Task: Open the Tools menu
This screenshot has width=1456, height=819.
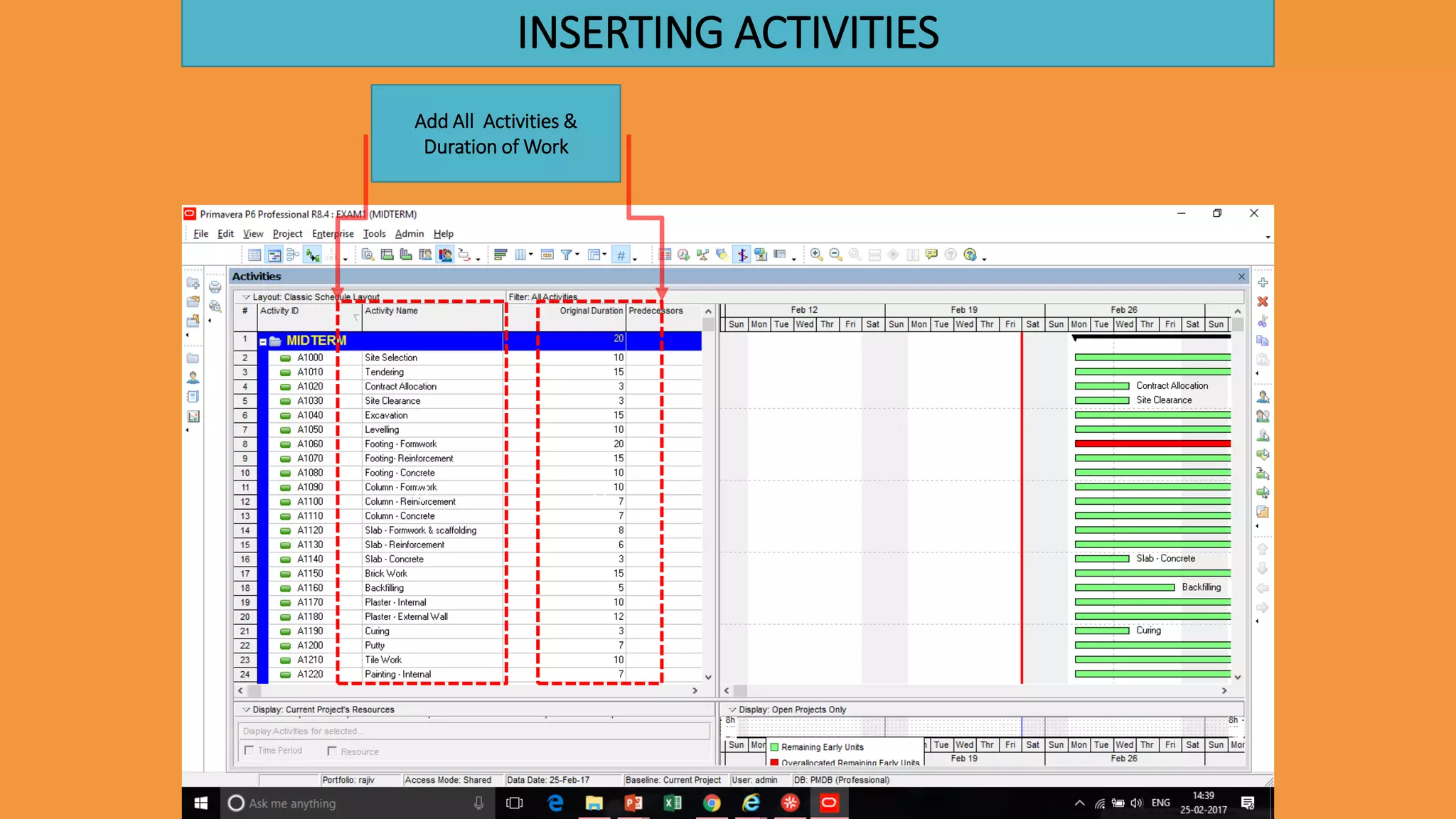Action: (374, 234)
